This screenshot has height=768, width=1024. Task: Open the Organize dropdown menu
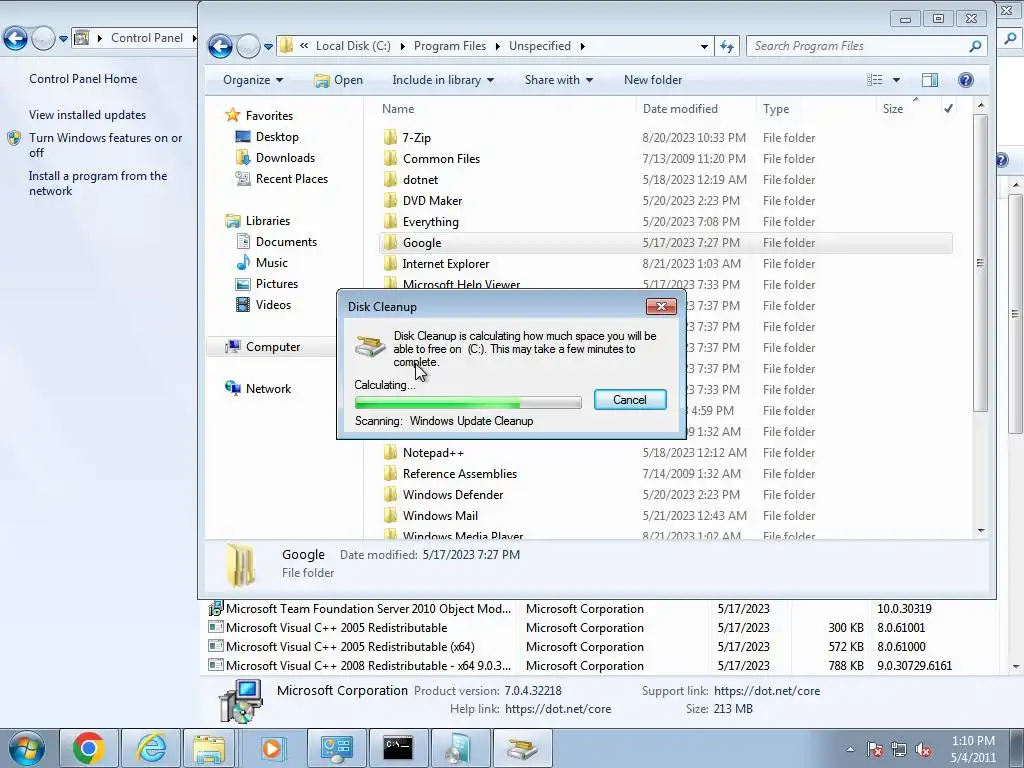(x=253, y=80)
